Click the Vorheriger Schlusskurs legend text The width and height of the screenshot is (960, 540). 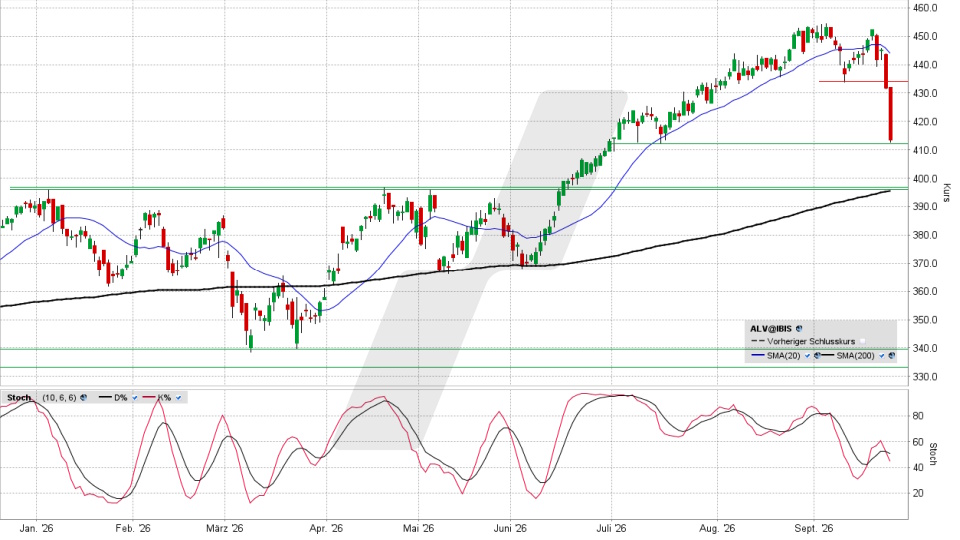[811, 341]
